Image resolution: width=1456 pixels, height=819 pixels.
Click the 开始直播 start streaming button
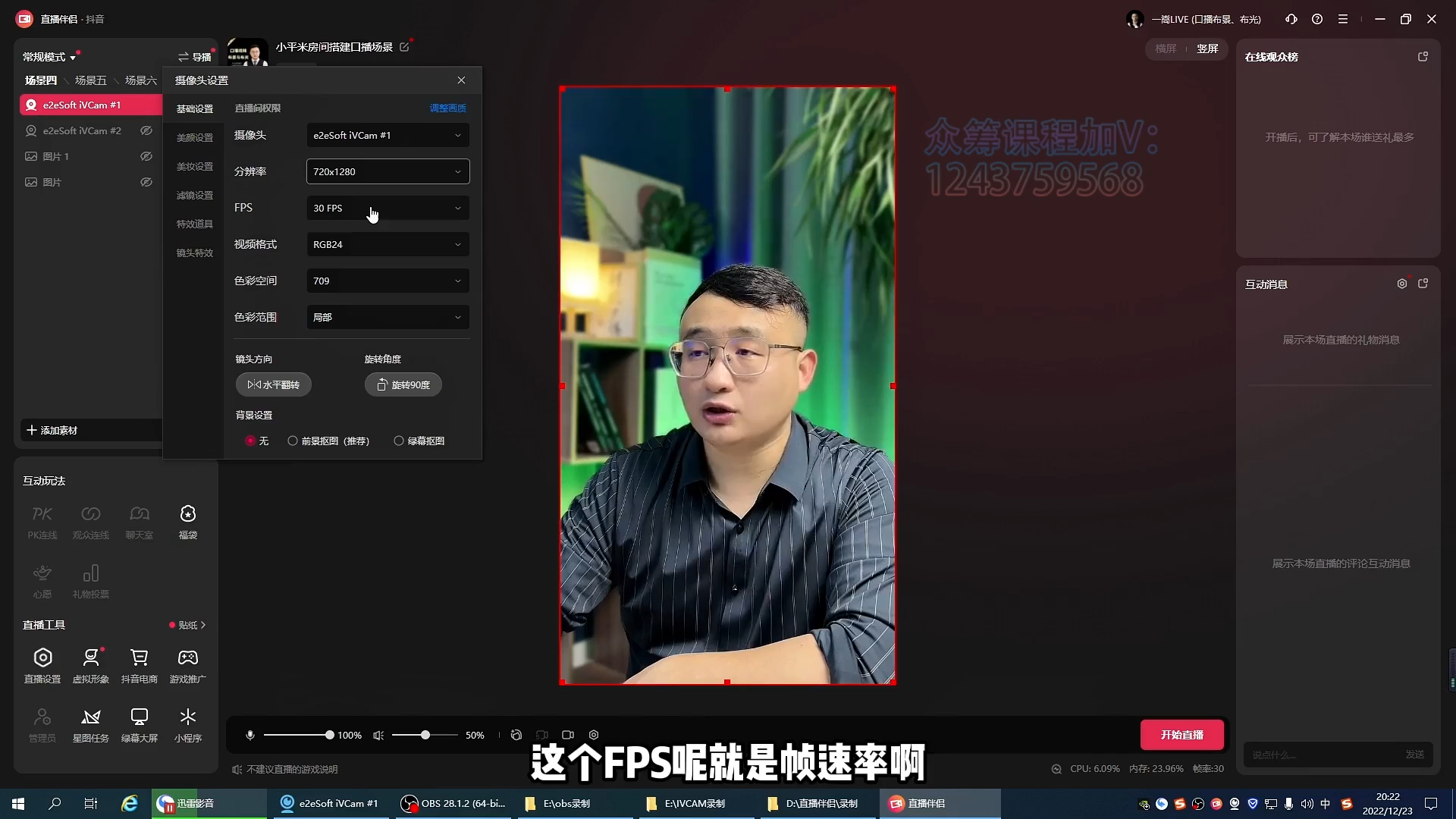point(1181,735)
